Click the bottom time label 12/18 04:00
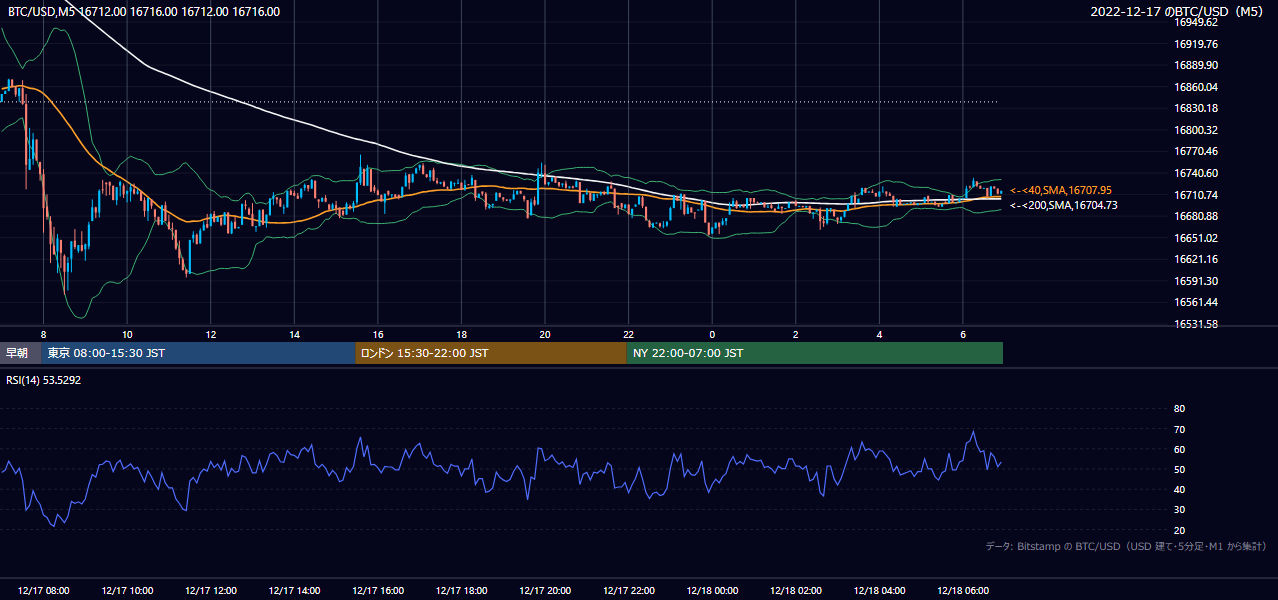The image size is (1278, 600). pyautogui.click(x=879, y=591)
